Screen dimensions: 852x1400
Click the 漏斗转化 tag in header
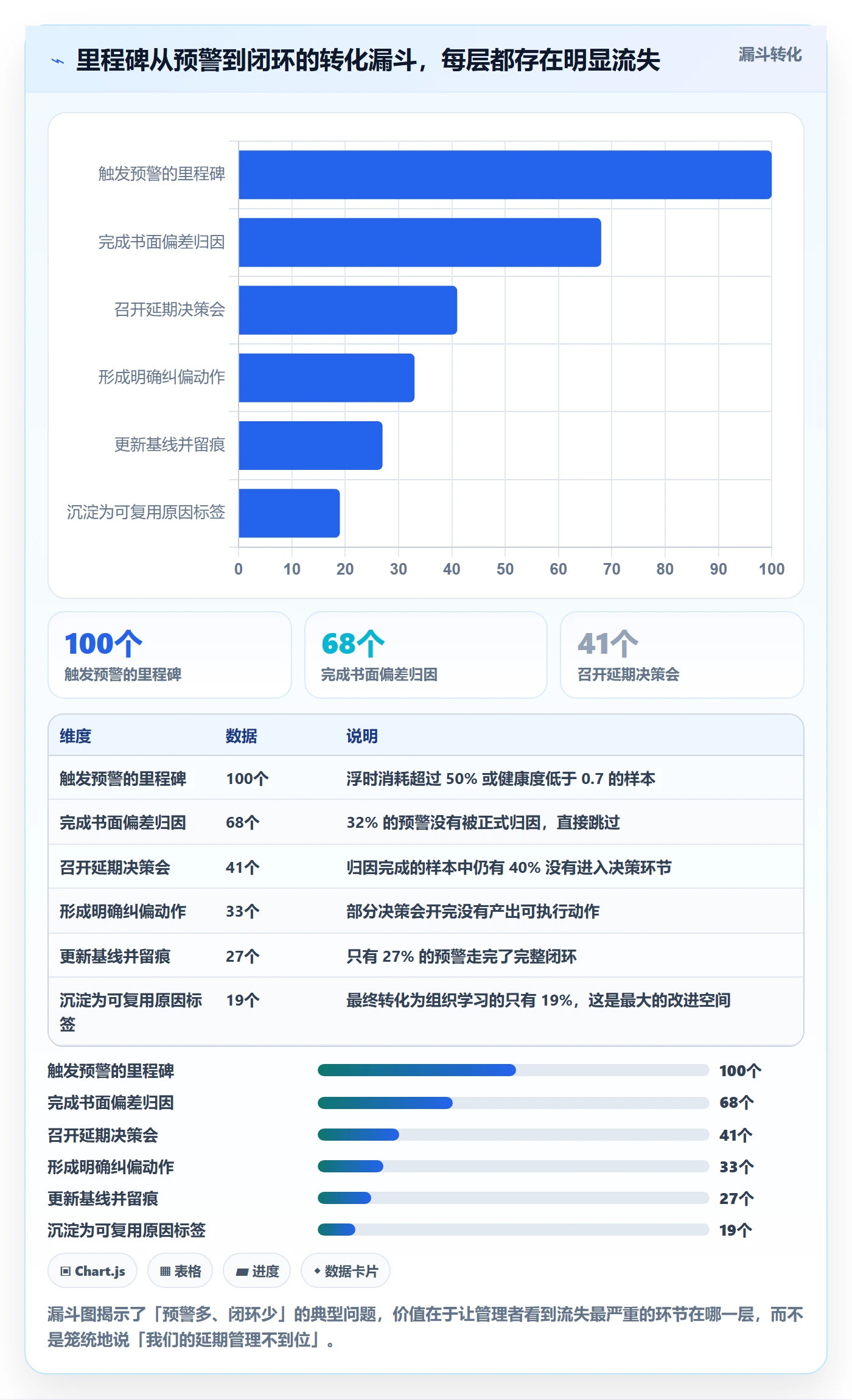coord(770,55)
